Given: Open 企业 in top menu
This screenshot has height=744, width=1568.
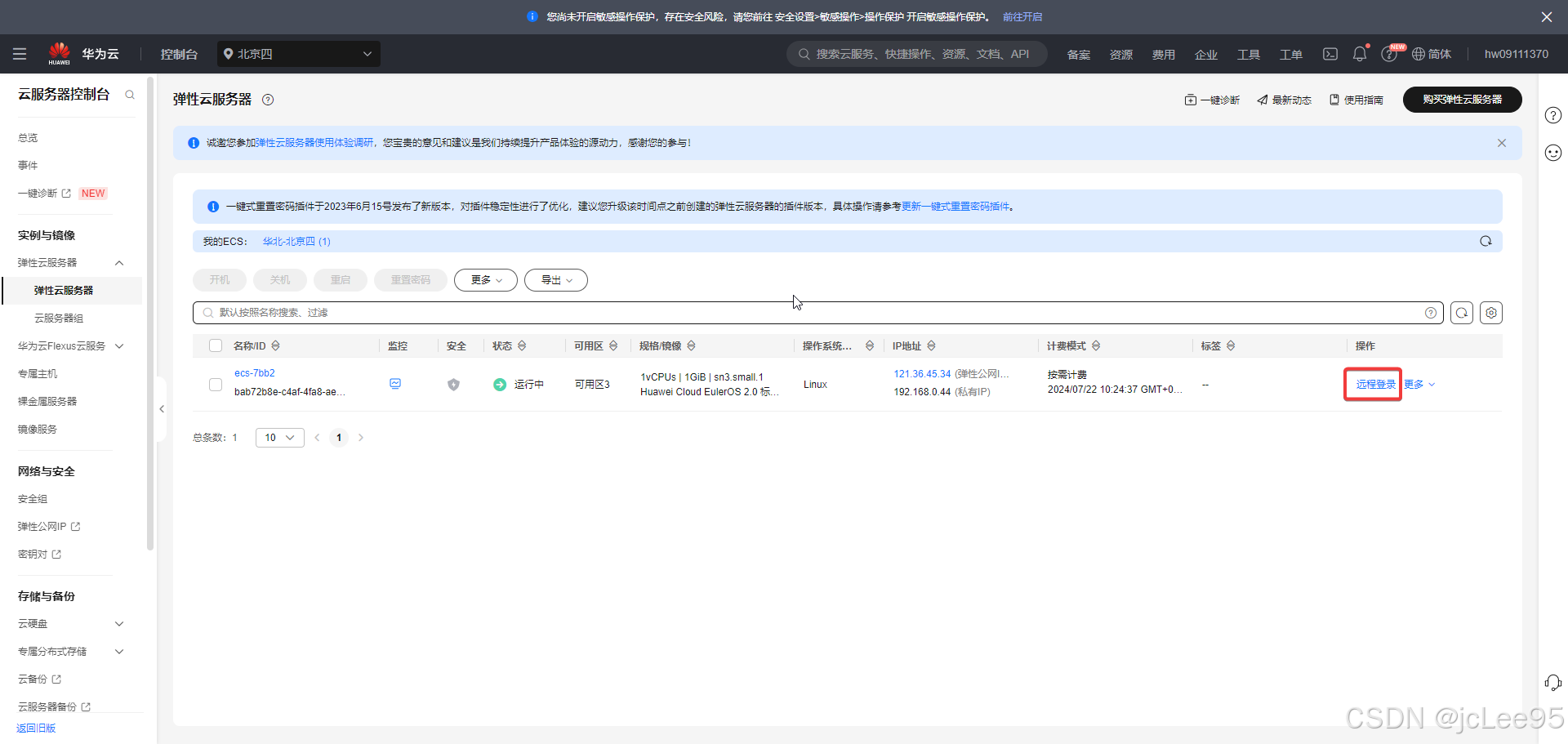Looking at the screenshot, I should pyautogui.click(x=1206, y=55).
